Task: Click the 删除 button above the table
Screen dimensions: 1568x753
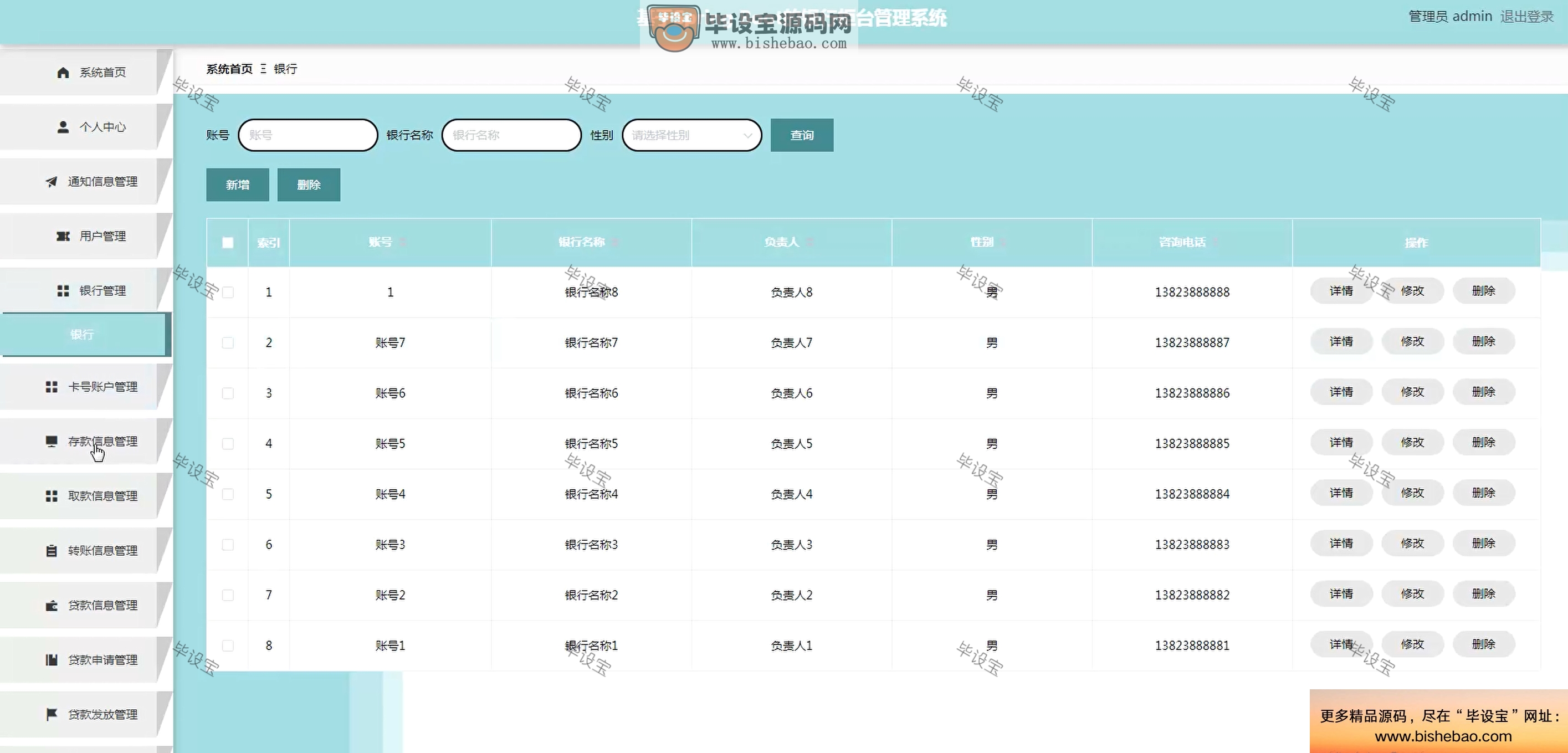Action: tap(309, 185)
